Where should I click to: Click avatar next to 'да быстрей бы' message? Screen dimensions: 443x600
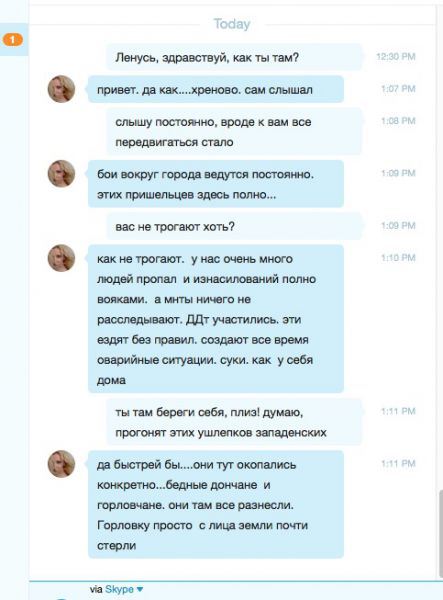point(61,464)
